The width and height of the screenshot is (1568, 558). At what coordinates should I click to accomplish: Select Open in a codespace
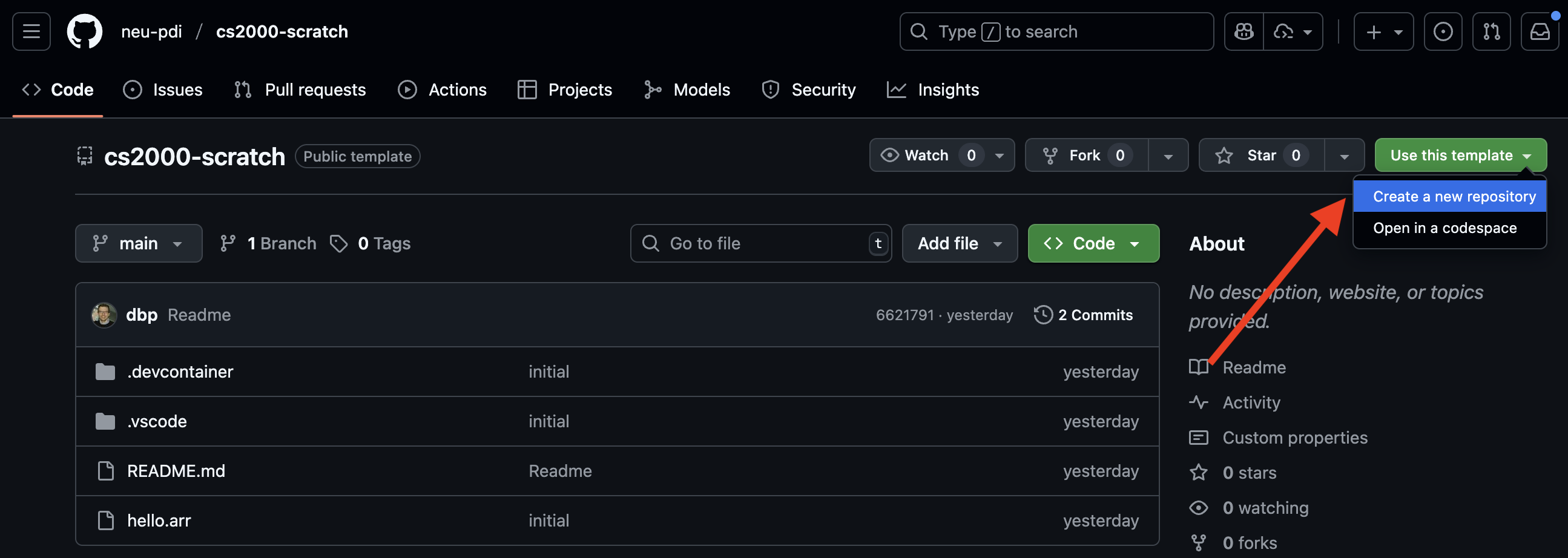pos(1449,228)
